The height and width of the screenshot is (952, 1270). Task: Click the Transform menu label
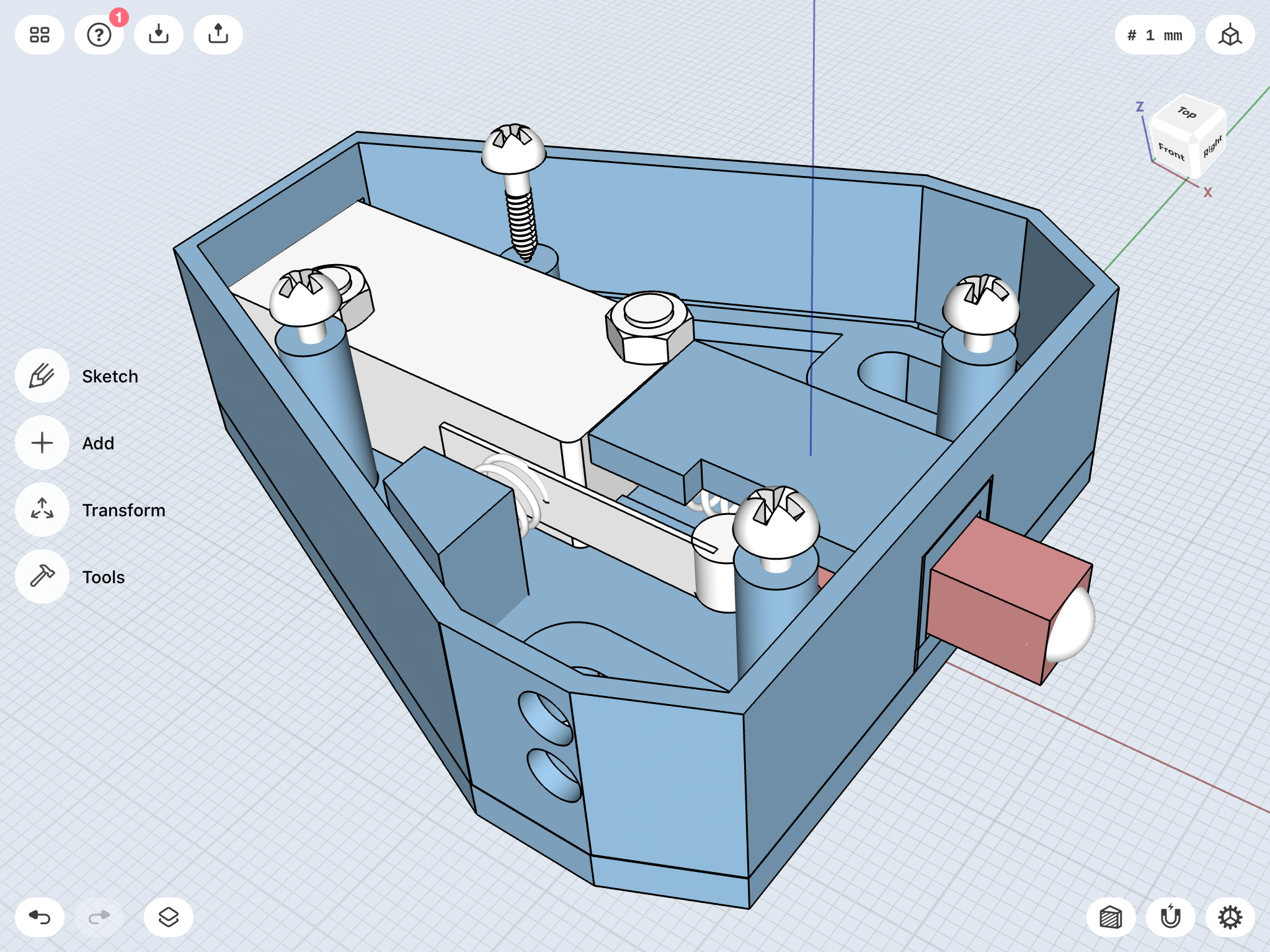[124, 510]
